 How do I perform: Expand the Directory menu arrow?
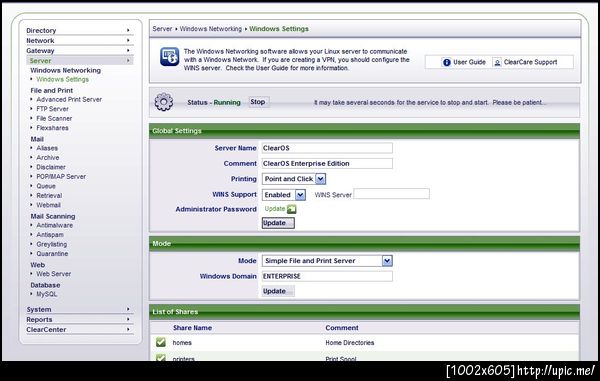pos(128,30)
